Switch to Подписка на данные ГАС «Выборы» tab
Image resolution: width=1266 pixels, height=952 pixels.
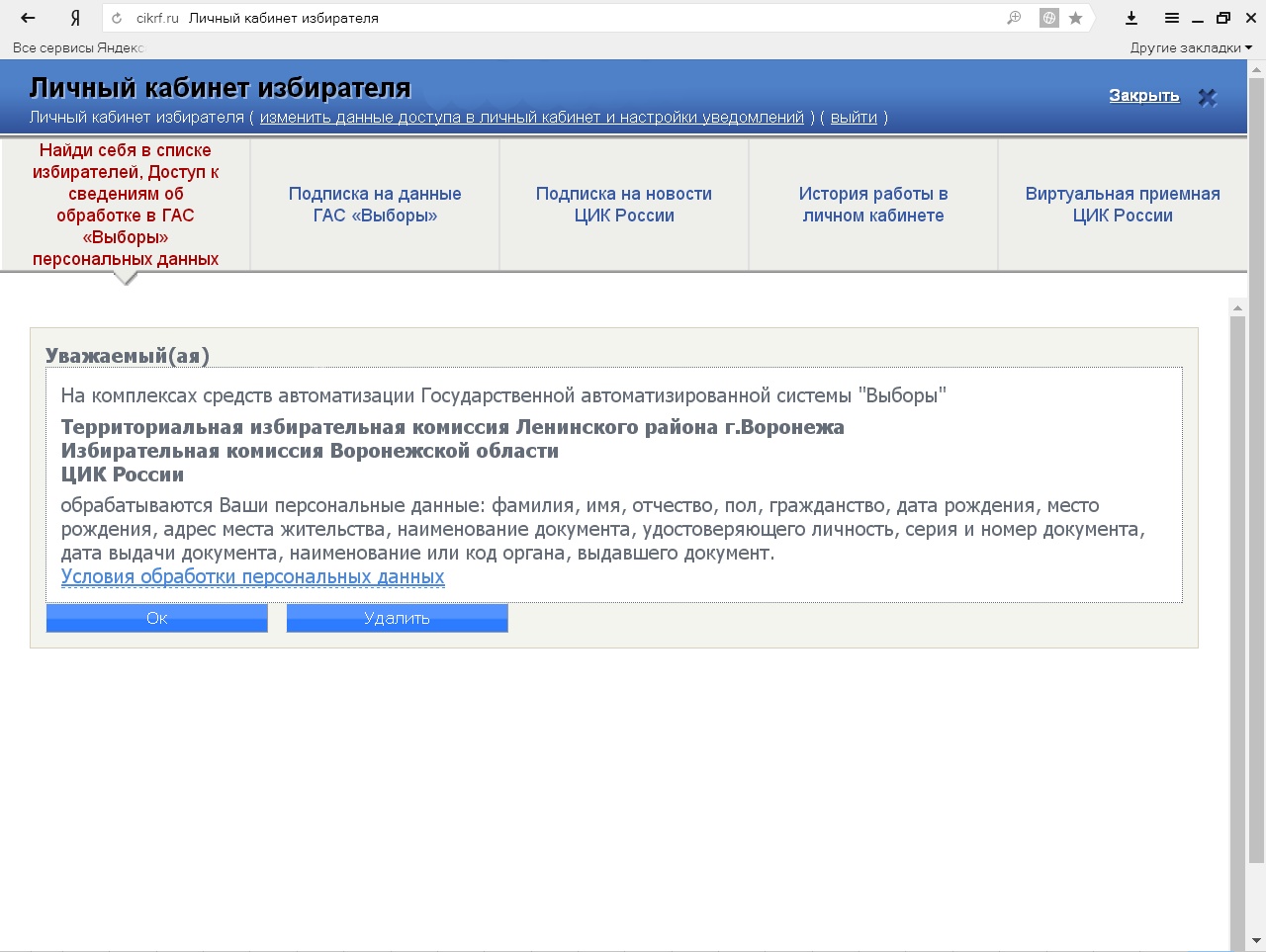[375, 205]
